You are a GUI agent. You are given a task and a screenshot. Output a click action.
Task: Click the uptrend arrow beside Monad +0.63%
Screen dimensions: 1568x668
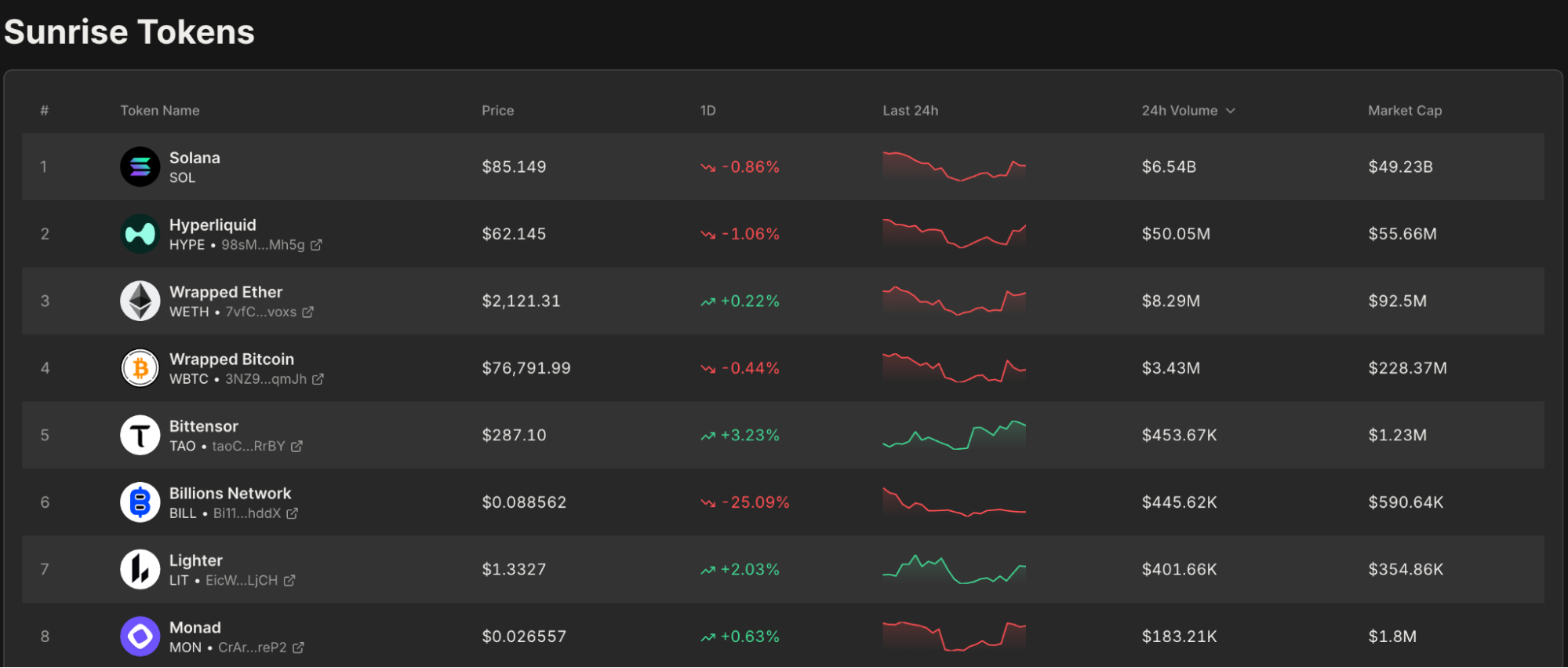click(x=708, y=637)
